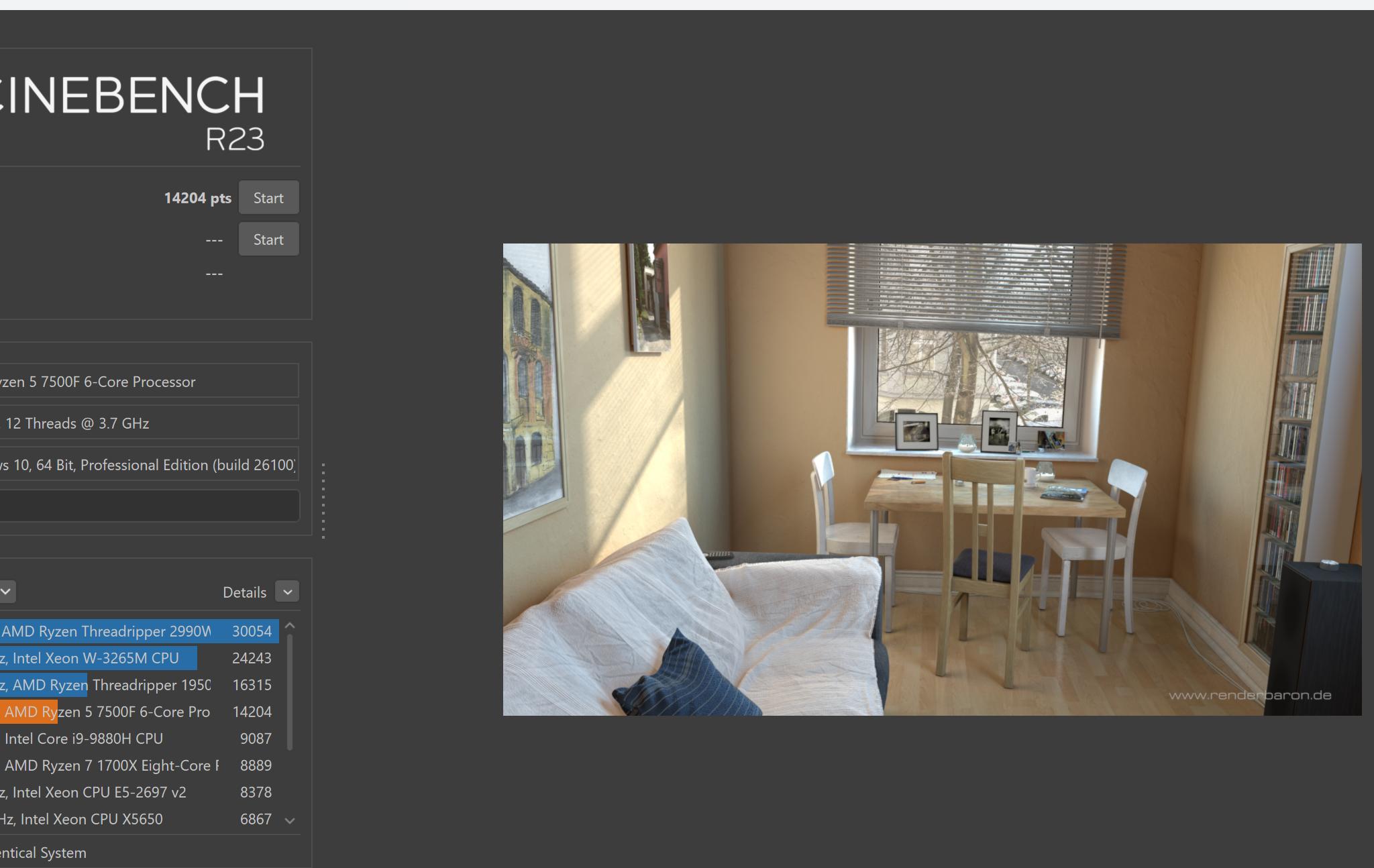This screenshot has height=868, width=1374.
Task: Start the test scored 14204 pts
Action: [x=268, y=198]
